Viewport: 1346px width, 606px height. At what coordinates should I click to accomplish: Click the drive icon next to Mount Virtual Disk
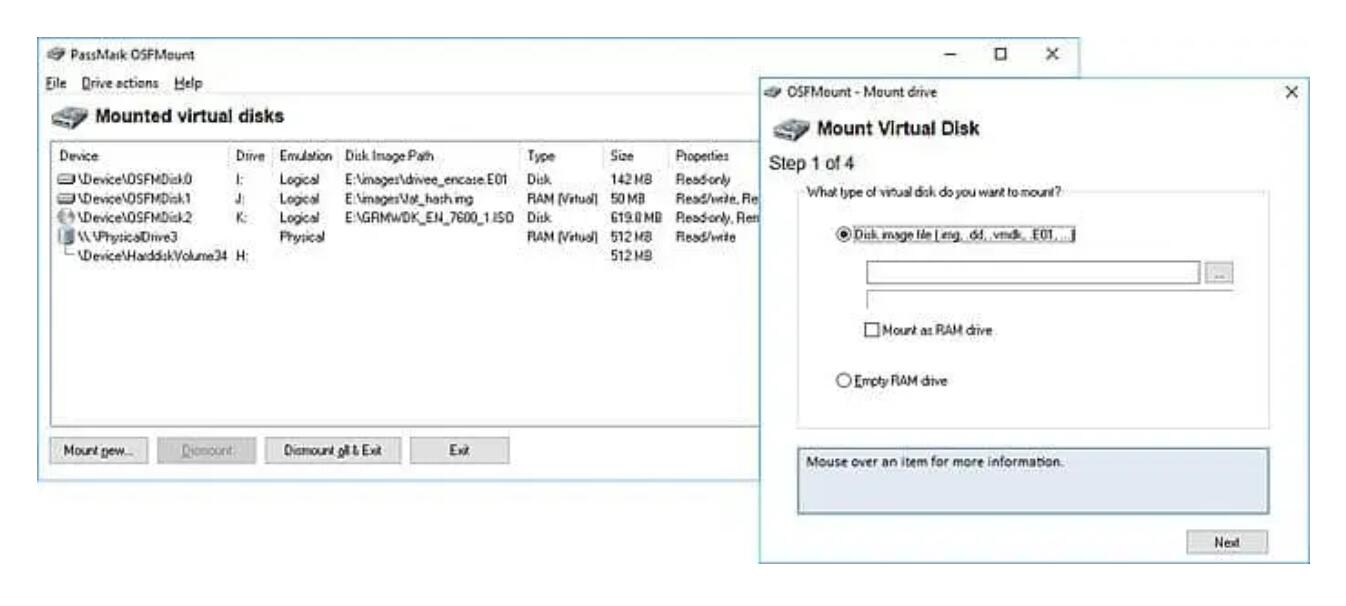(792, 131)
